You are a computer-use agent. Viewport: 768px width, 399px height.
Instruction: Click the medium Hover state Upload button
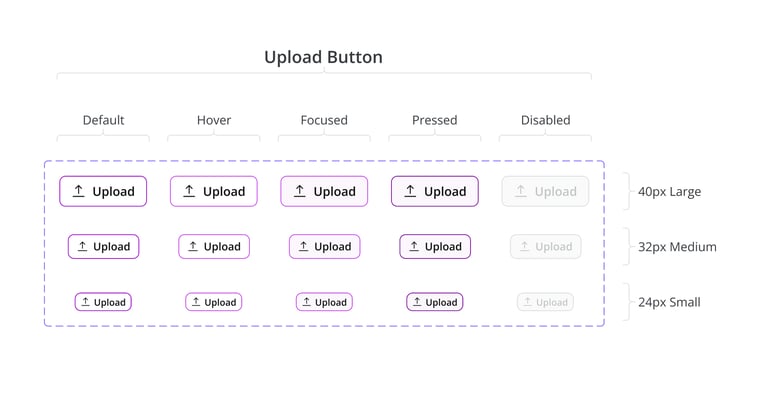coord(214,247)
